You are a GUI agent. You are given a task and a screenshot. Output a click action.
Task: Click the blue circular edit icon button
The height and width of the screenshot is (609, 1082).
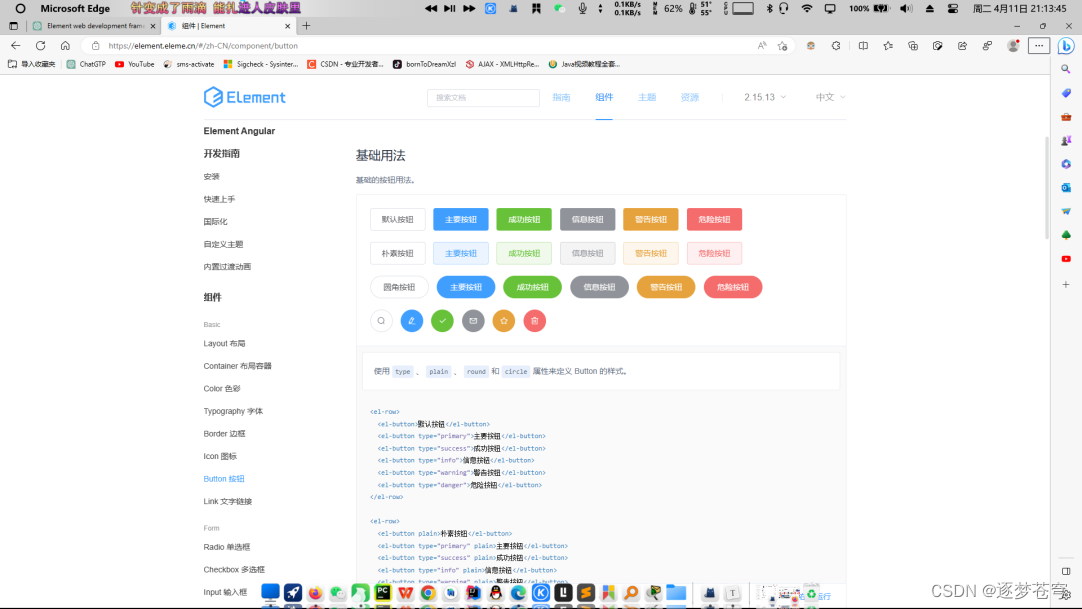[412, 321]
